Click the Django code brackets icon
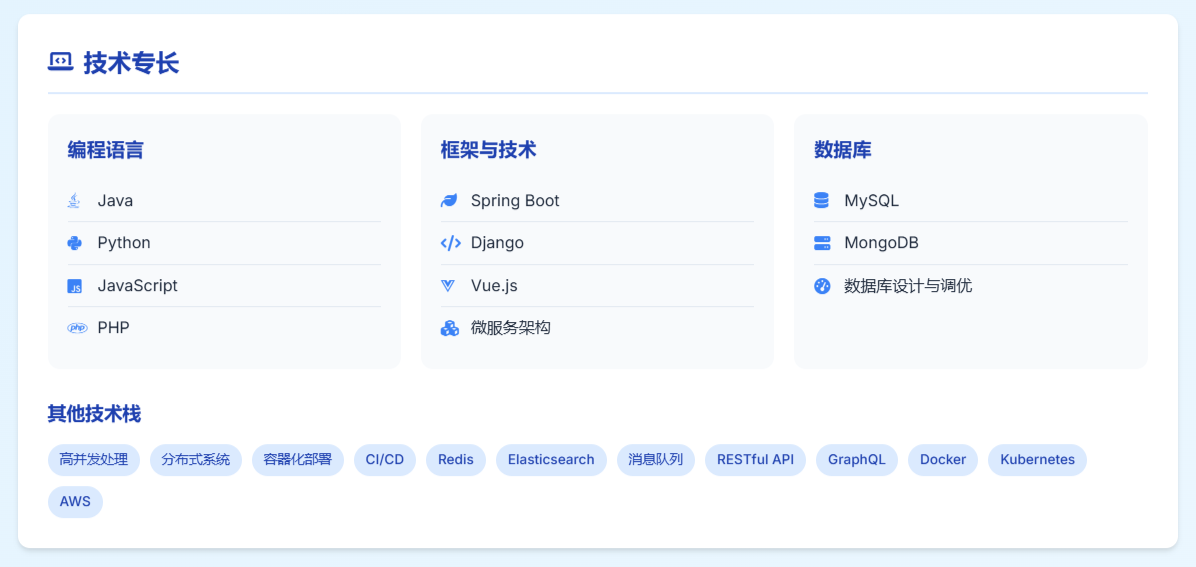 pyautogui.click(x=450, y=243)
